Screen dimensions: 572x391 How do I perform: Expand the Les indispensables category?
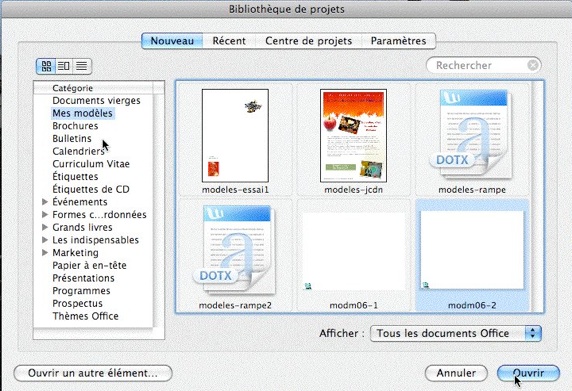45,240
